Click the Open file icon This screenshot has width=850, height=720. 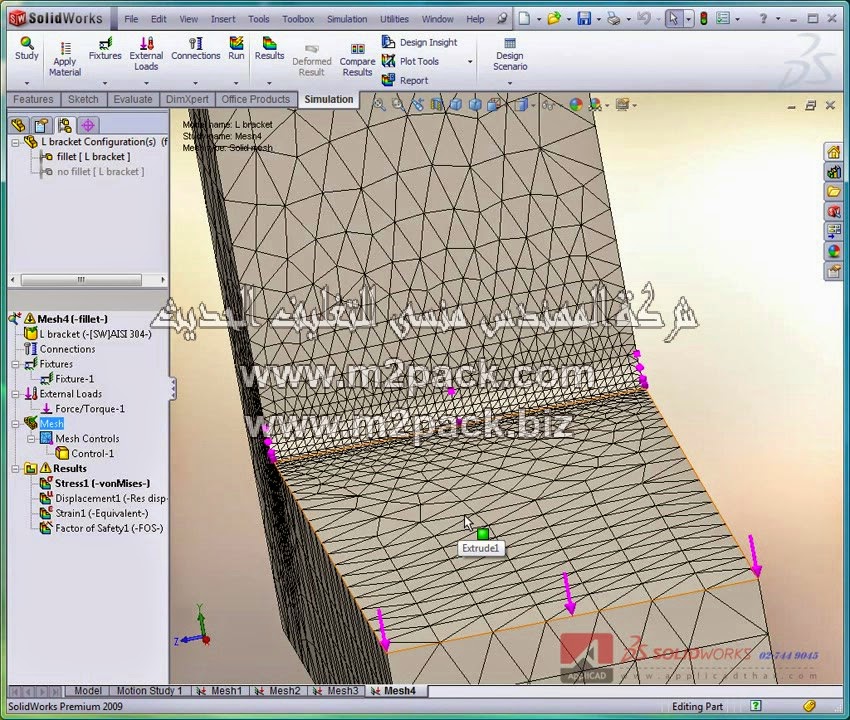coord(554,19)
